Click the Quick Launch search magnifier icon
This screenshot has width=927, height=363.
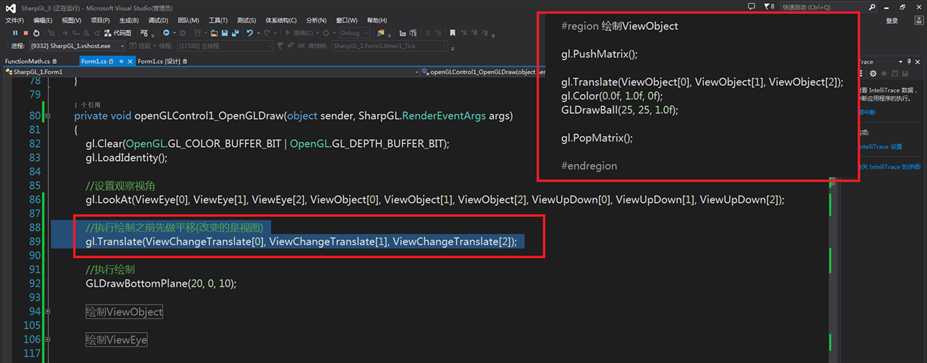[872, 7]
